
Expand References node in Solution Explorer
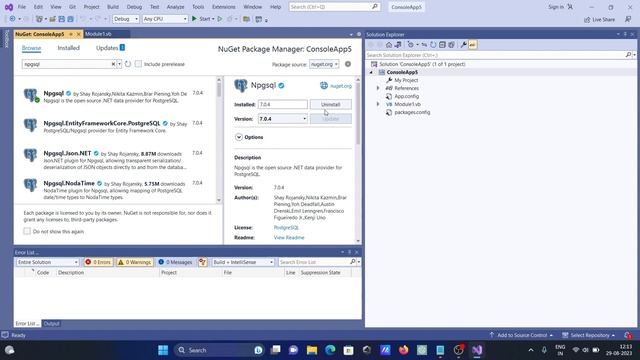[x=378, y=88]
